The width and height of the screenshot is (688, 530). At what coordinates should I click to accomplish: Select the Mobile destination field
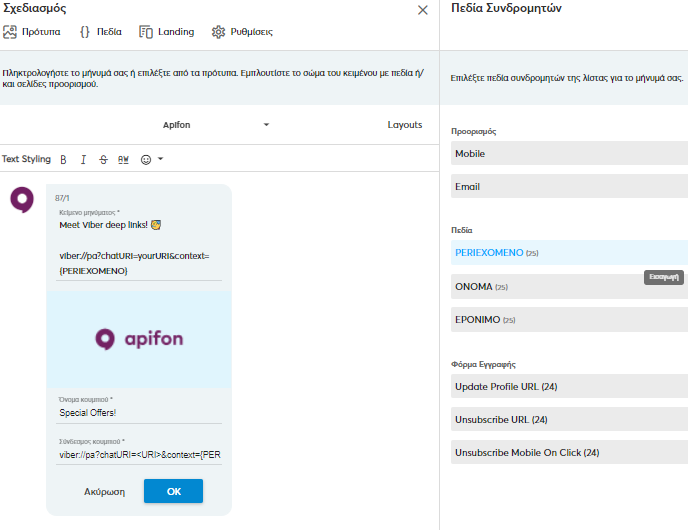569,154
